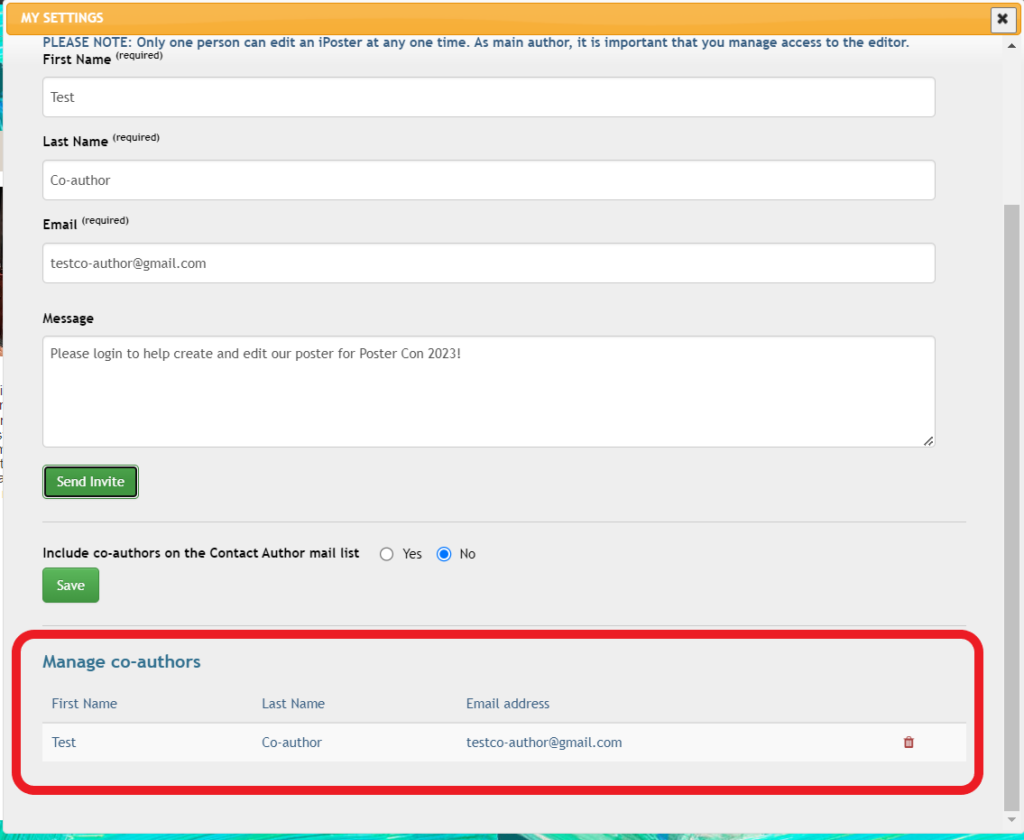Image resolution: width=1024 pixels, height=840 pixels.
Task: Click inside the Message textarea
Action: click(488, 390)
